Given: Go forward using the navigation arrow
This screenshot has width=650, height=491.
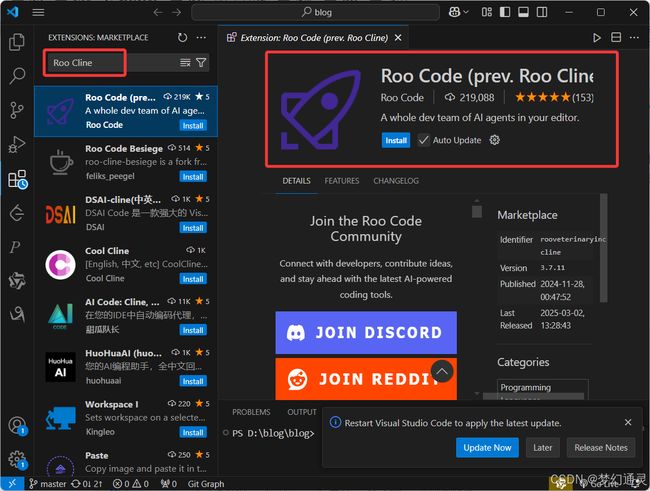Looking at the screenshot, I should (177, 12).
